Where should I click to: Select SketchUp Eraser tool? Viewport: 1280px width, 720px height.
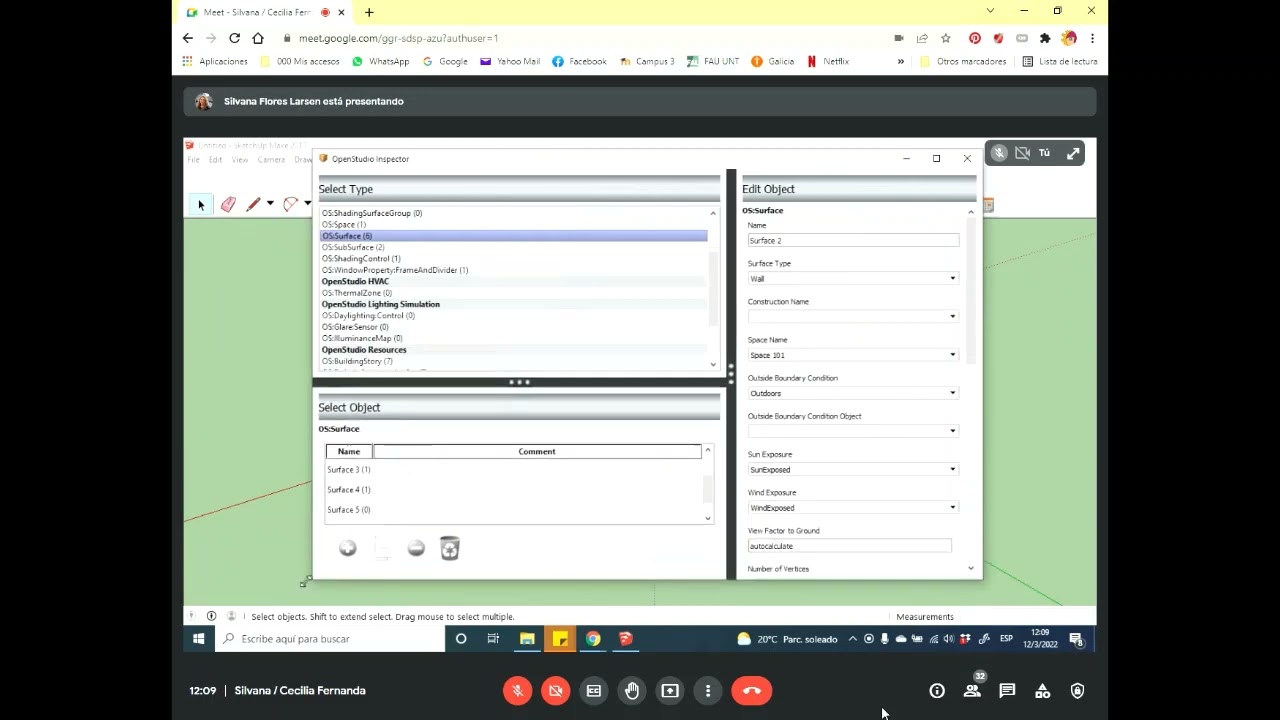[x=228, y=204]
